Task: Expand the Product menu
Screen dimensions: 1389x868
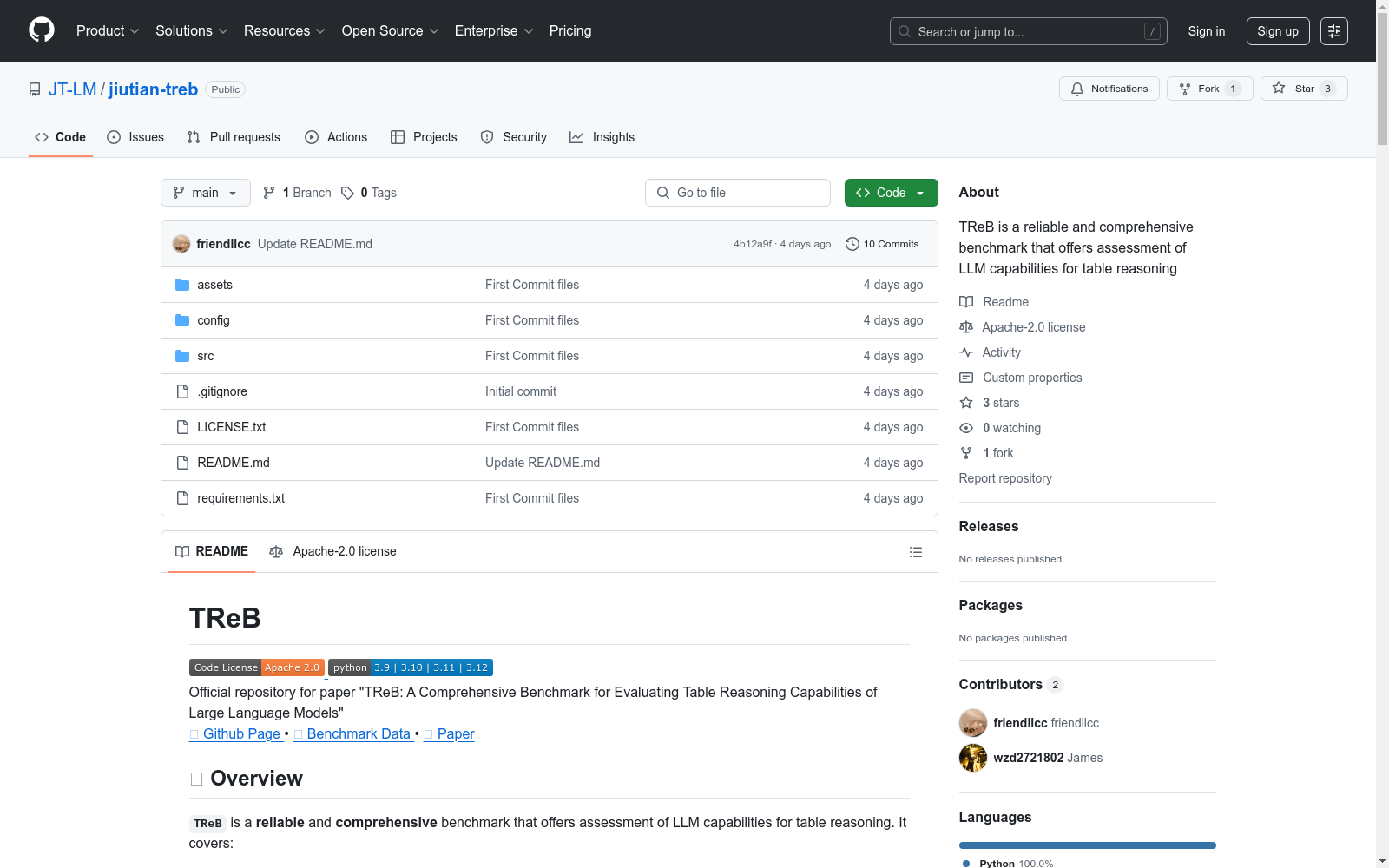Action: [x=108, y=30]
